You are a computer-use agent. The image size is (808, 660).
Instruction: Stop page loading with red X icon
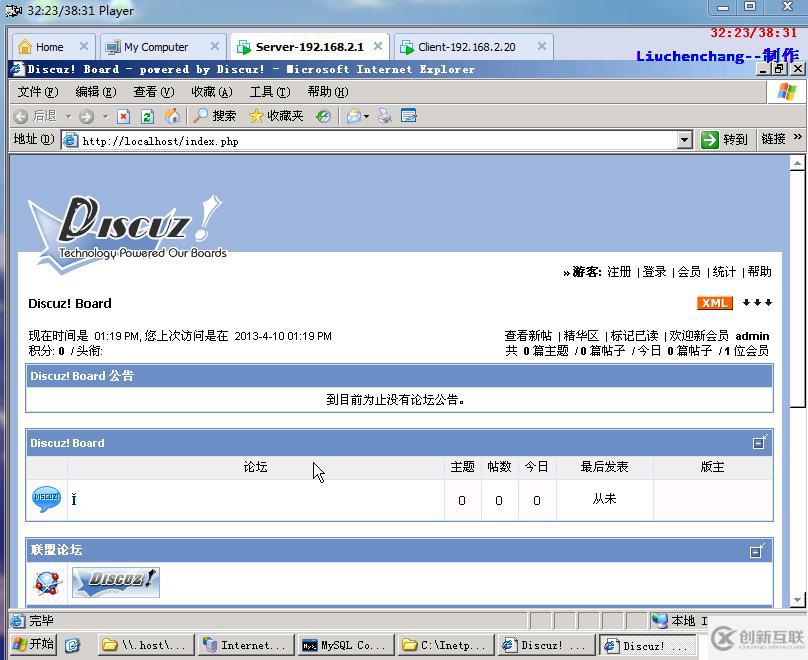[123, 116]
